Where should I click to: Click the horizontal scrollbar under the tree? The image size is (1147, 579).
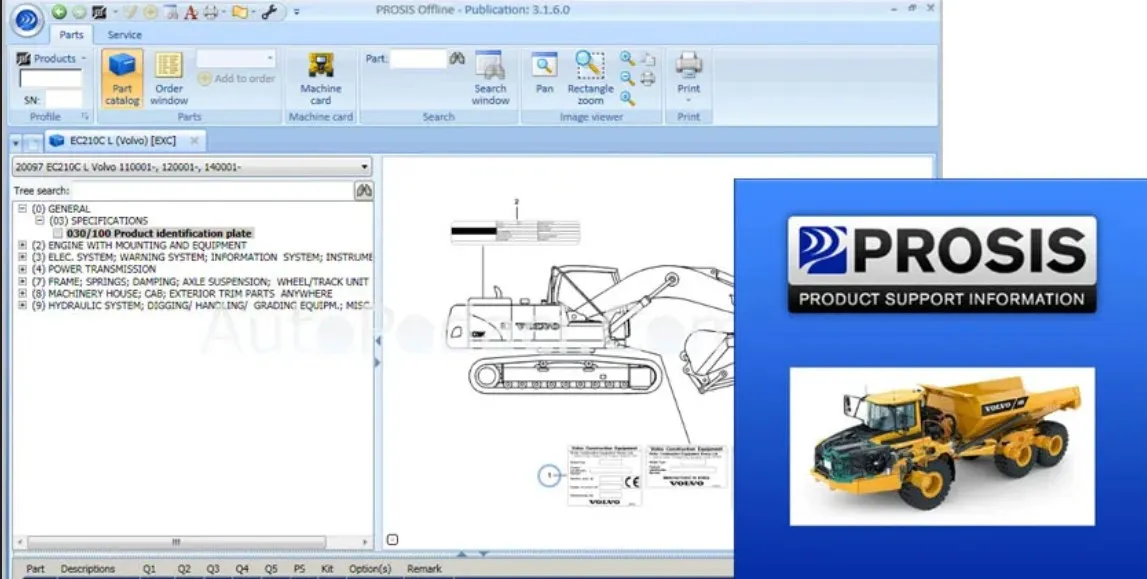[176, 542]
